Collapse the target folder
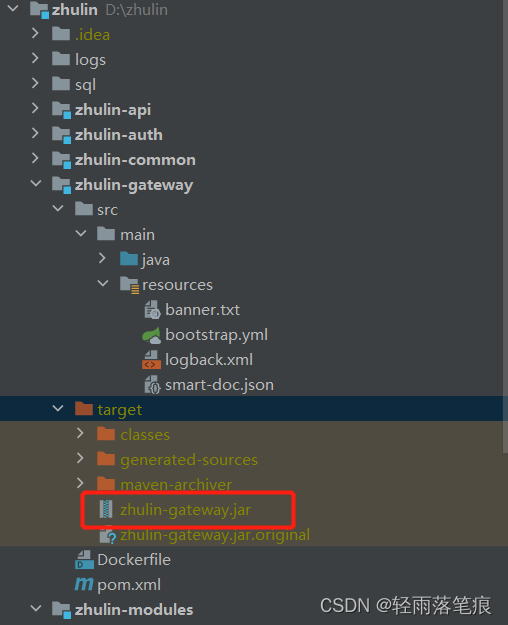The image size is (508, 625). coord(58,408)
